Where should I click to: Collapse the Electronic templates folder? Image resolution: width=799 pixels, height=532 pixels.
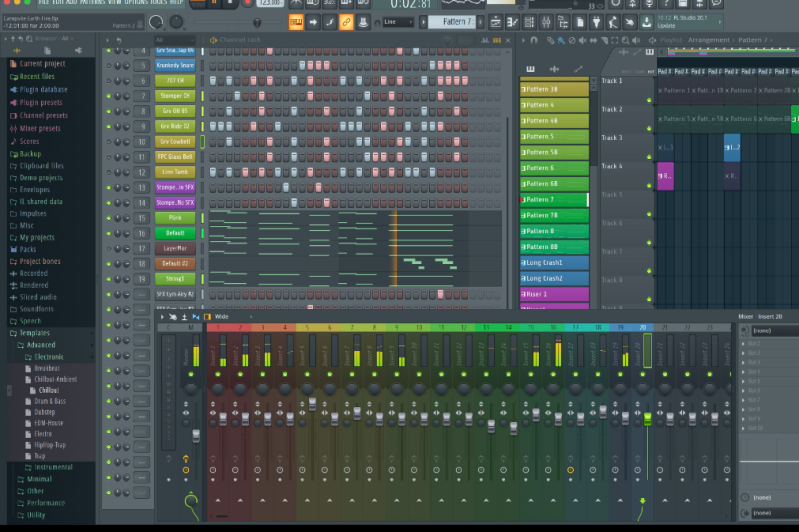point(48,357)
